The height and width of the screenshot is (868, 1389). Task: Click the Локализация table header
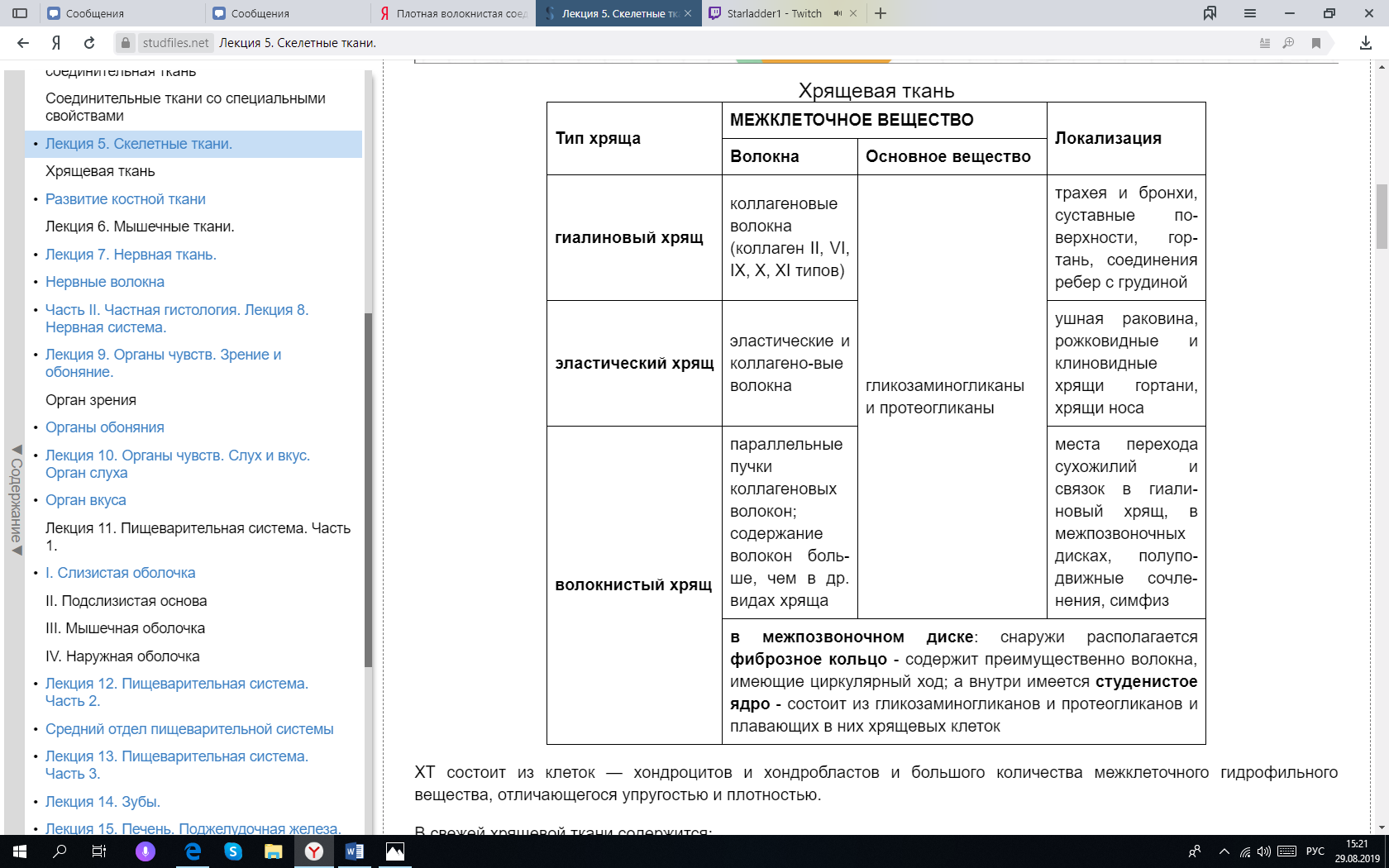pos(1126,138)
